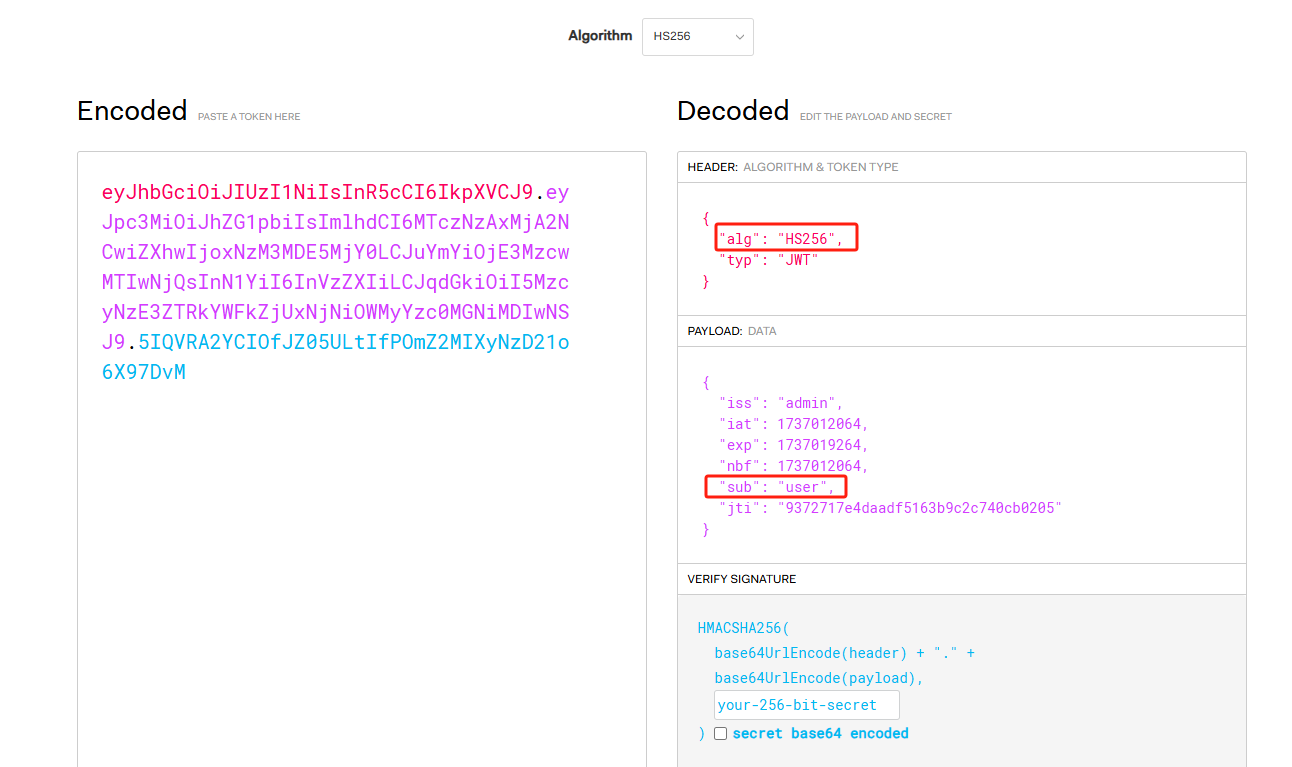
Task: Click the PAYLOAD: DATA label
Action: tap(732, 331)
